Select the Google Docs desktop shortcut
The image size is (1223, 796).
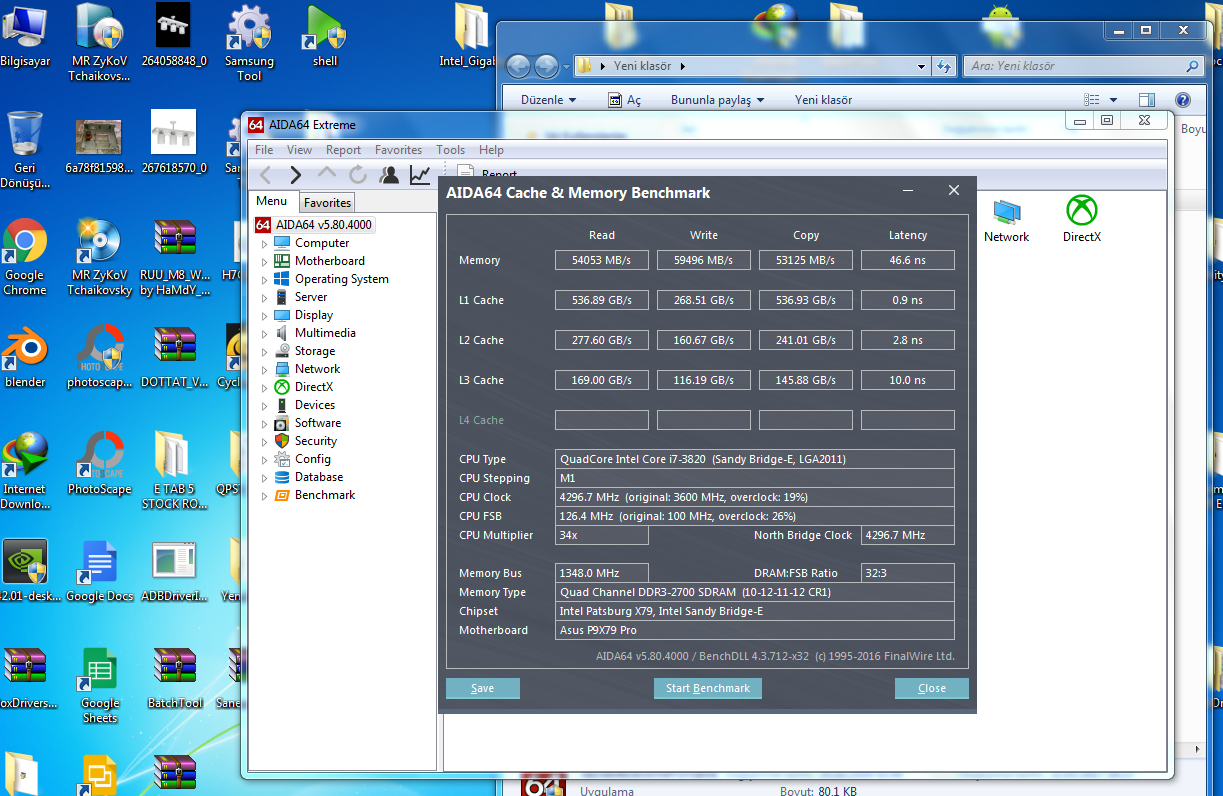click(x=100, y=572)
